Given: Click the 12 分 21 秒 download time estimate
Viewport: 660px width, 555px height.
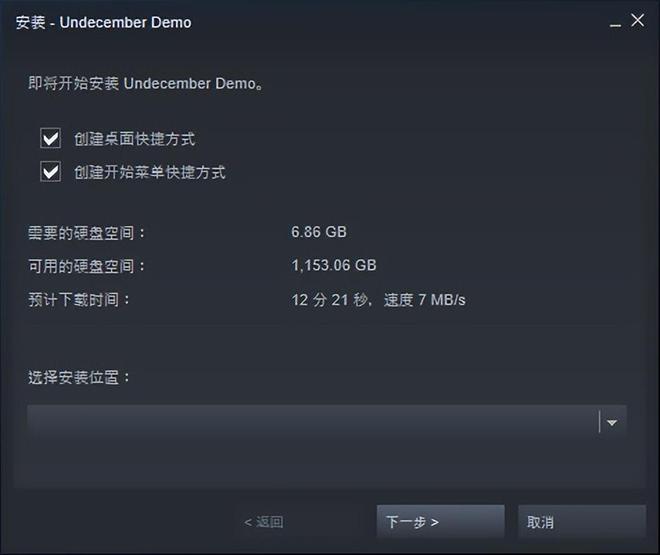Looking at the screenshot, I should pyautogui.click(x=331, y=300).
